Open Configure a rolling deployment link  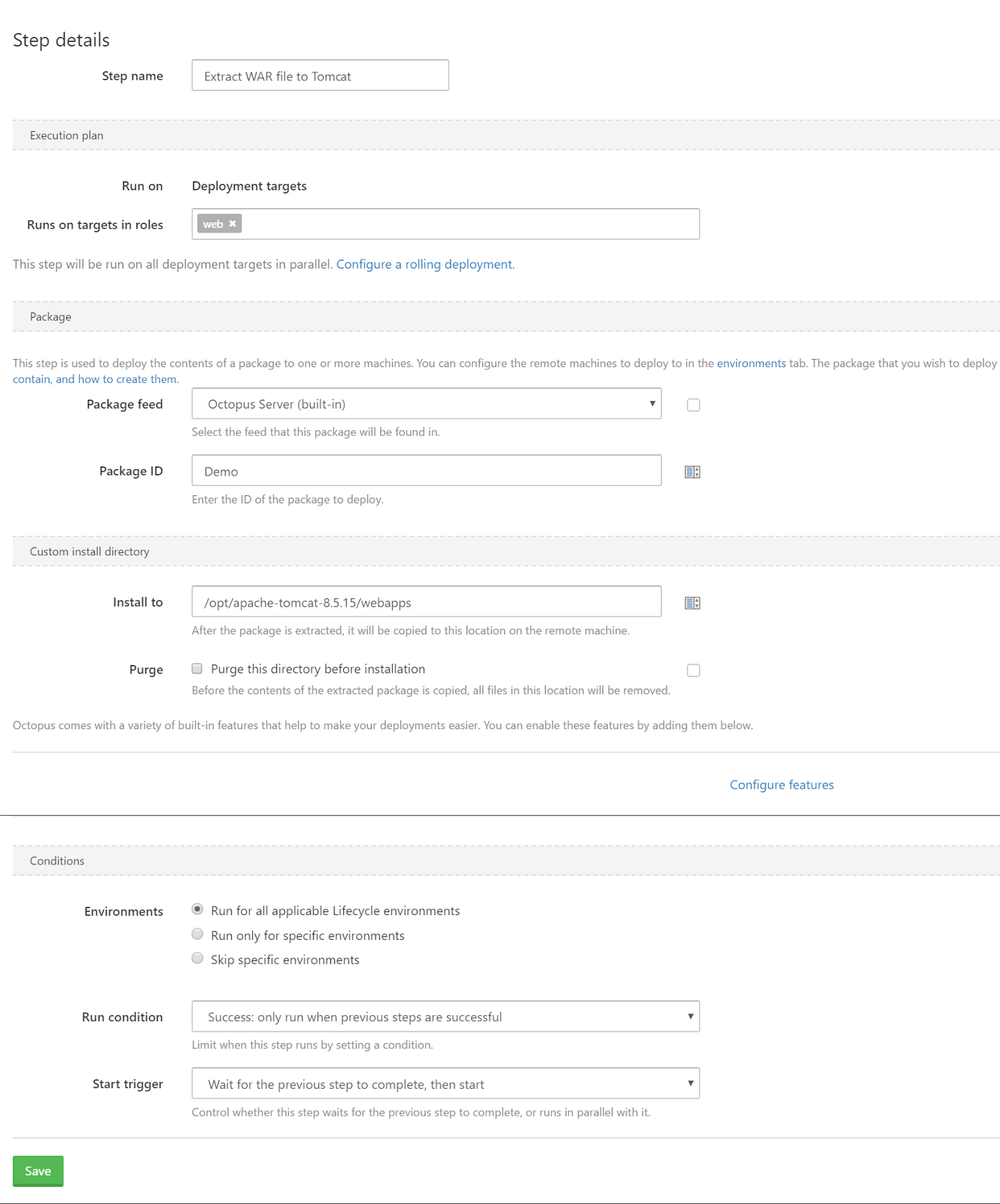click(x=424, y=264)
